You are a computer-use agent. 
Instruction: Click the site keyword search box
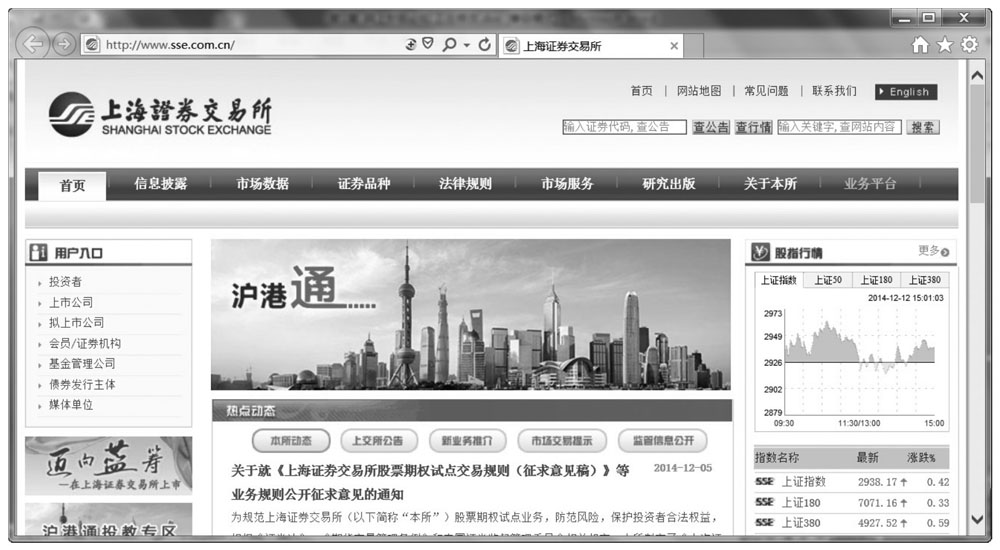click(839, 127)
